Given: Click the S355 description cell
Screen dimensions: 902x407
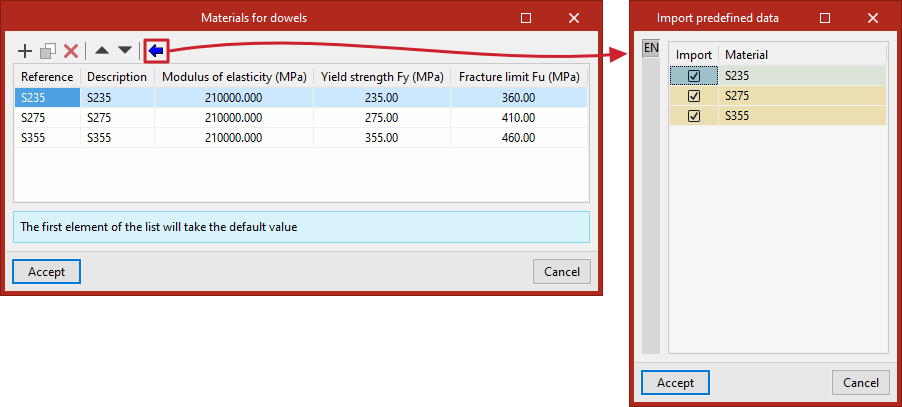Looking at the screenshot, I should 117,138.
